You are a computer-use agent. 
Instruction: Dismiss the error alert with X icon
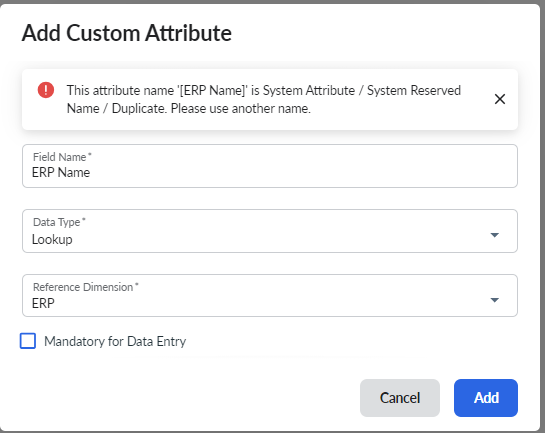[x=499, y=99]
